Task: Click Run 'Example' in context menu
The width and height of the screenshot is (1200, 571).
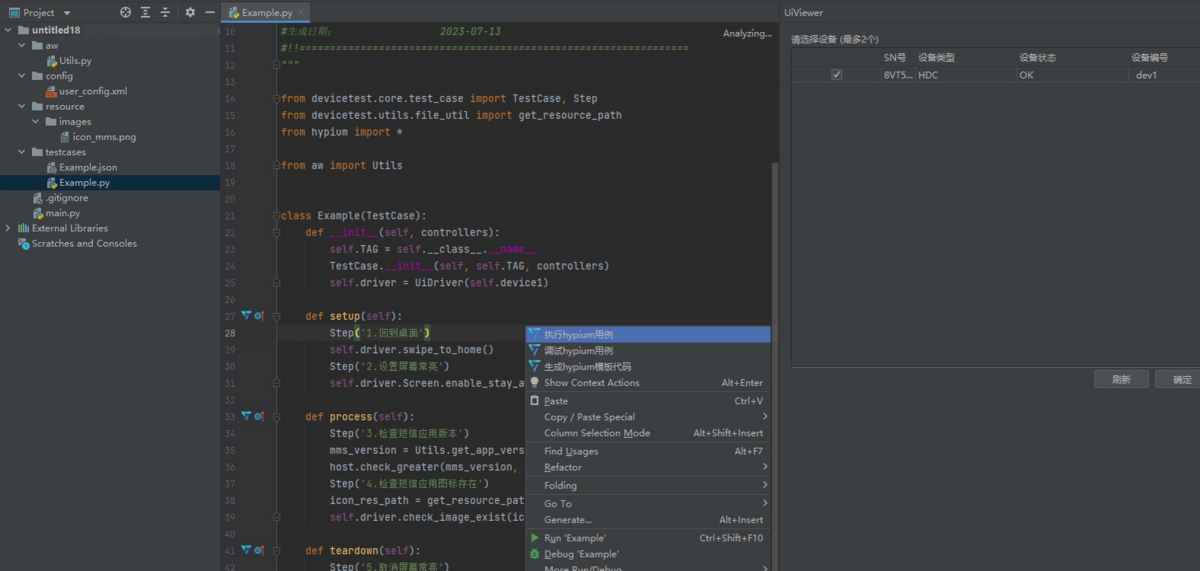Action: click(575, 538)
